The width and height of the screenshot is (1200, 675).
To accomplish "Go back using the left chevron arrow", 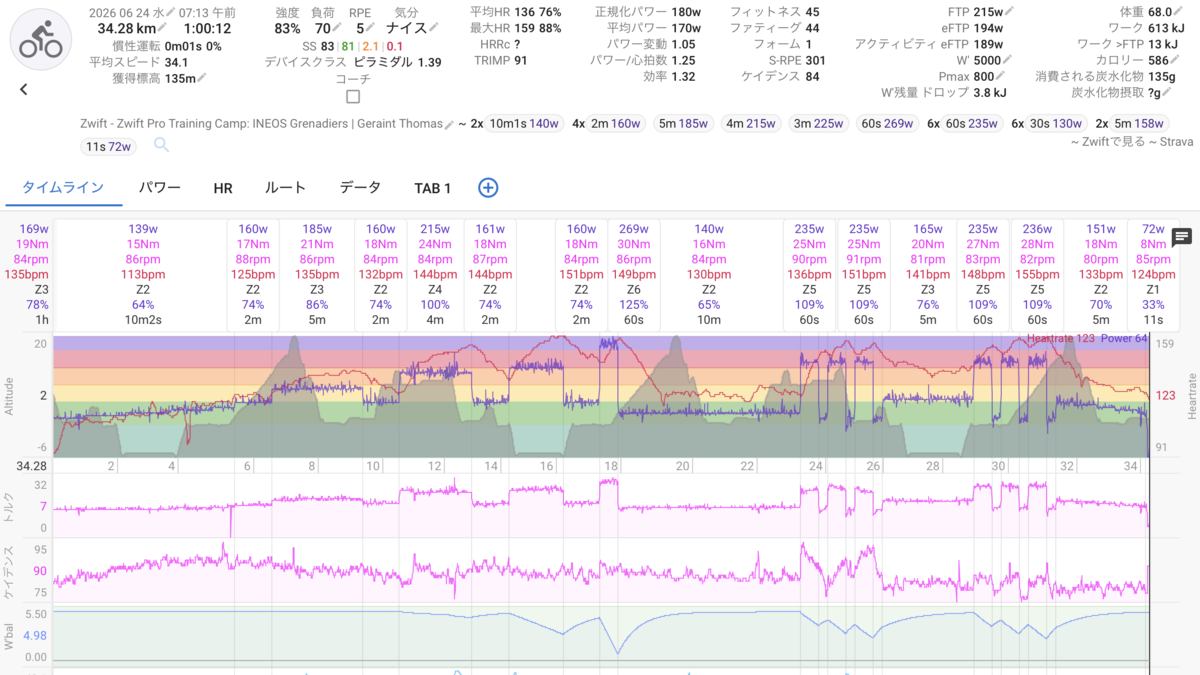I will click(x=24, y=89).
